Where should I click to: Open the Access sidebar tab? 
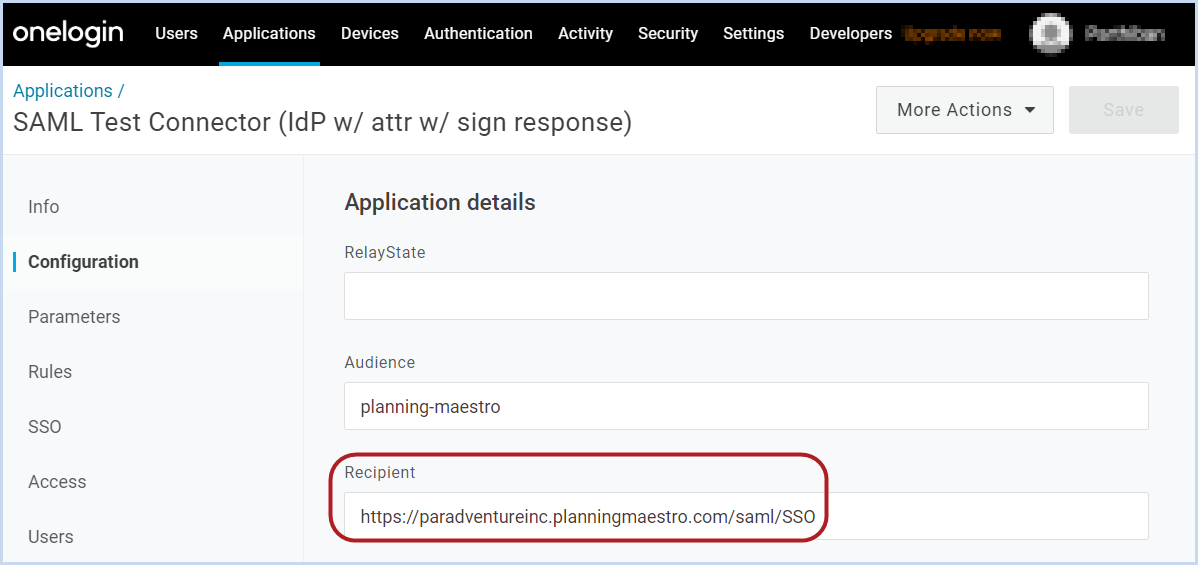(x=57, y=482)
